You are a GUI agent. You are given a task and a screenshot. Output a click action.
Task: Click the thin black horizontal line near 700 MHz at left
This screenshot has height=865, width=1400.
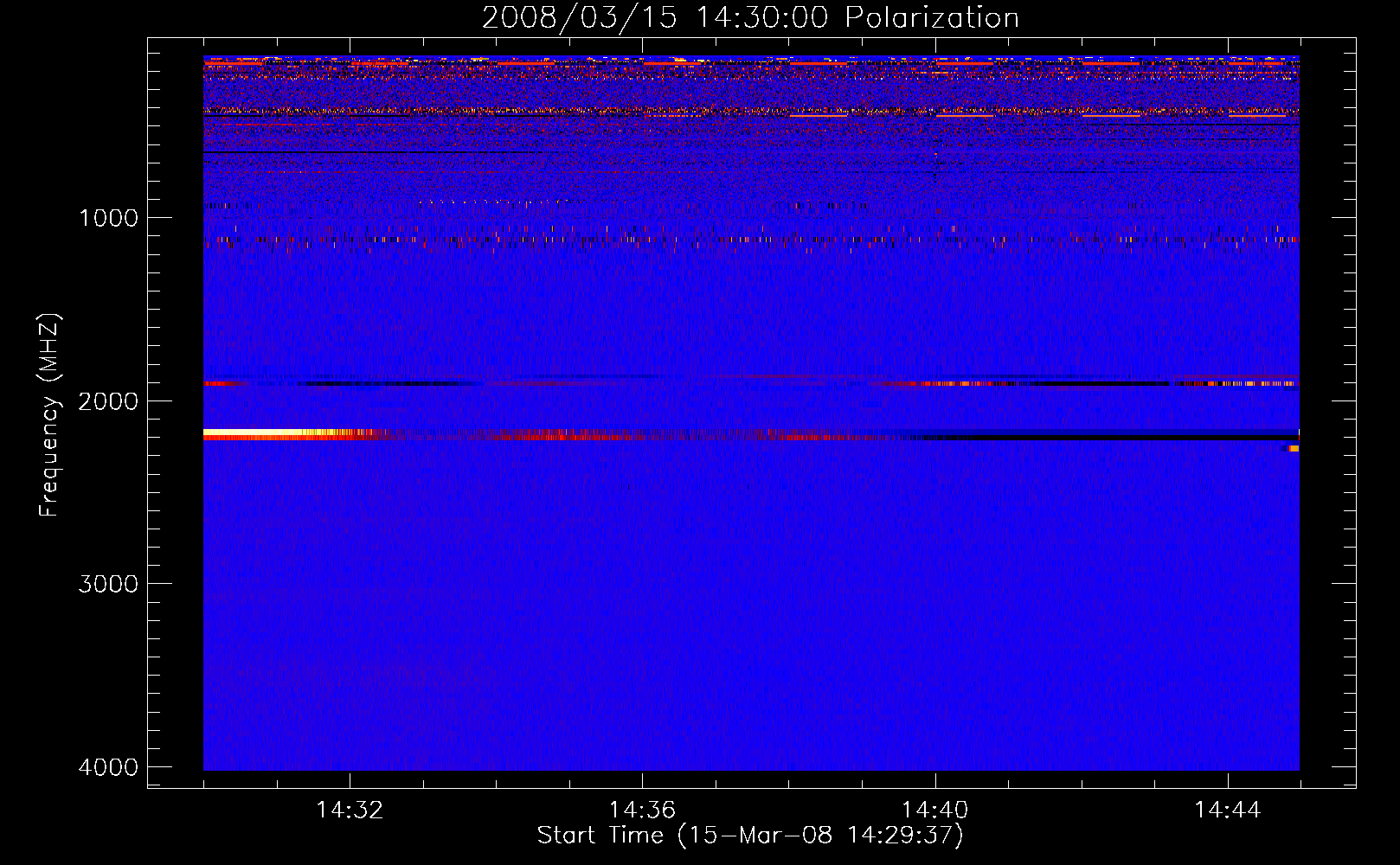346,152
